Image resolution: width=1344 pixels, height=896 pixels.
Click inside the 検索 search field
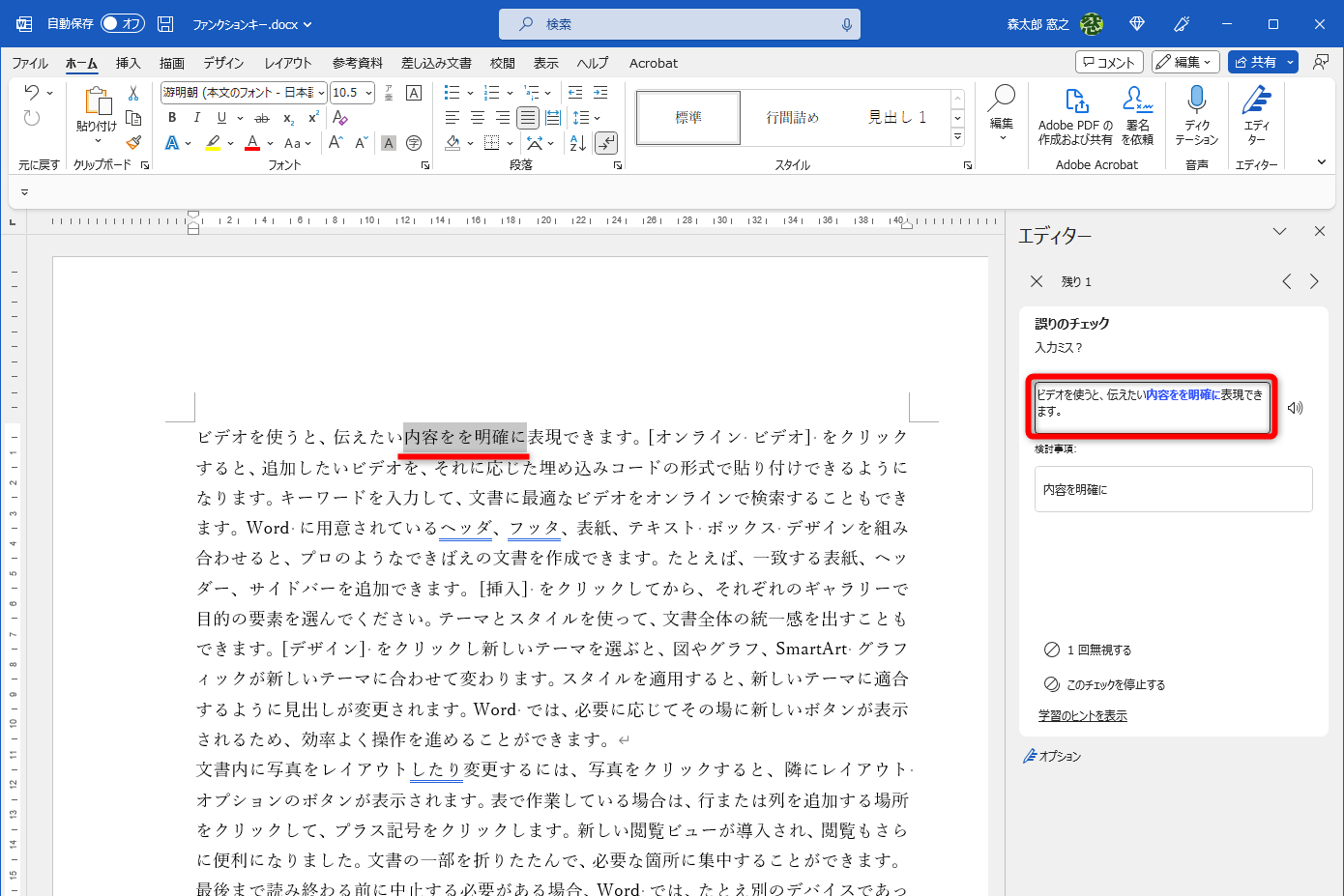(x=677, y=23)
